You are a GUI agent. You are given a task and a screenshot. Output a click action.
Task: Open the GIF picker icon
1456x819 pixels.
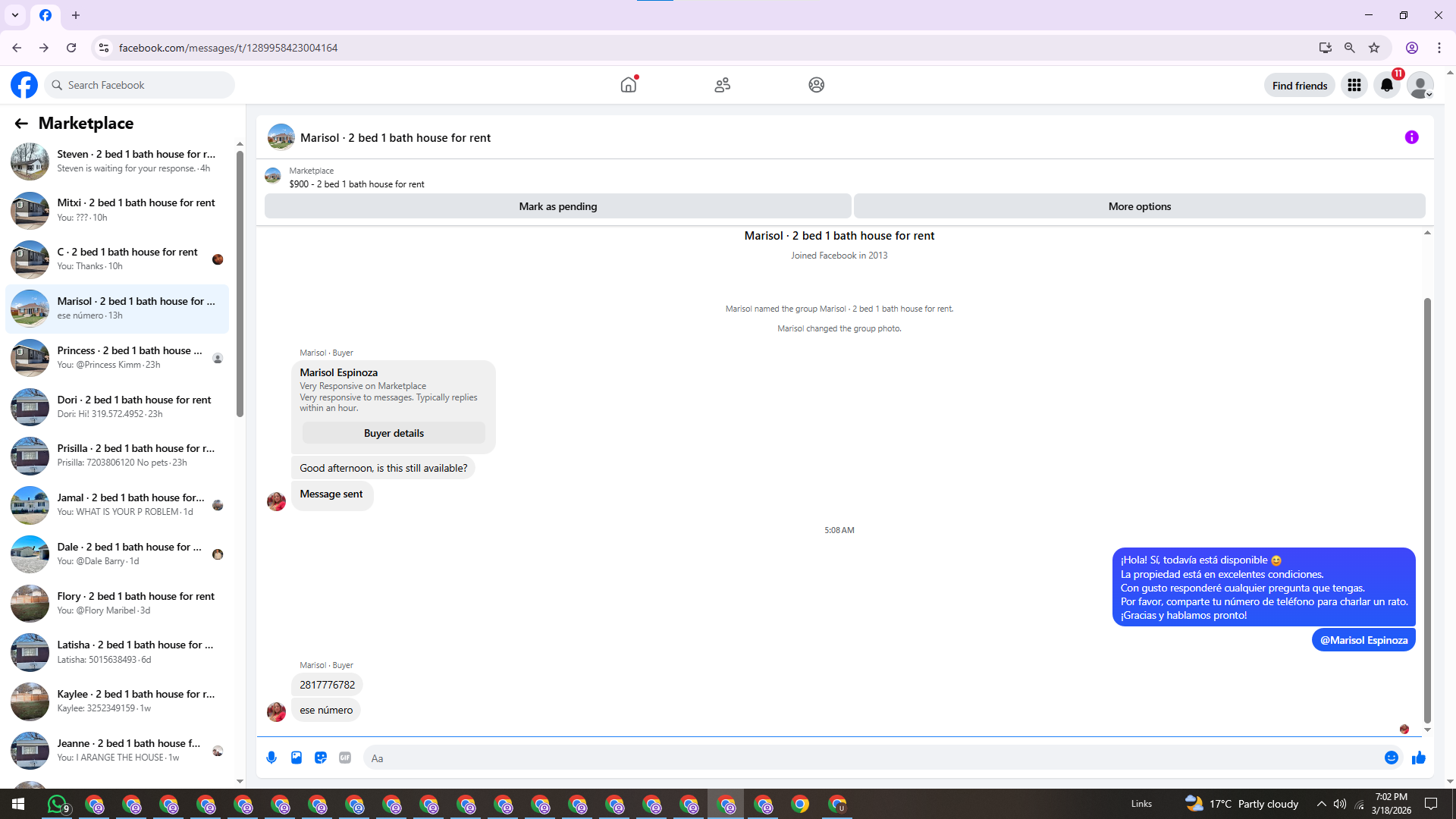[x=345, y=758]
